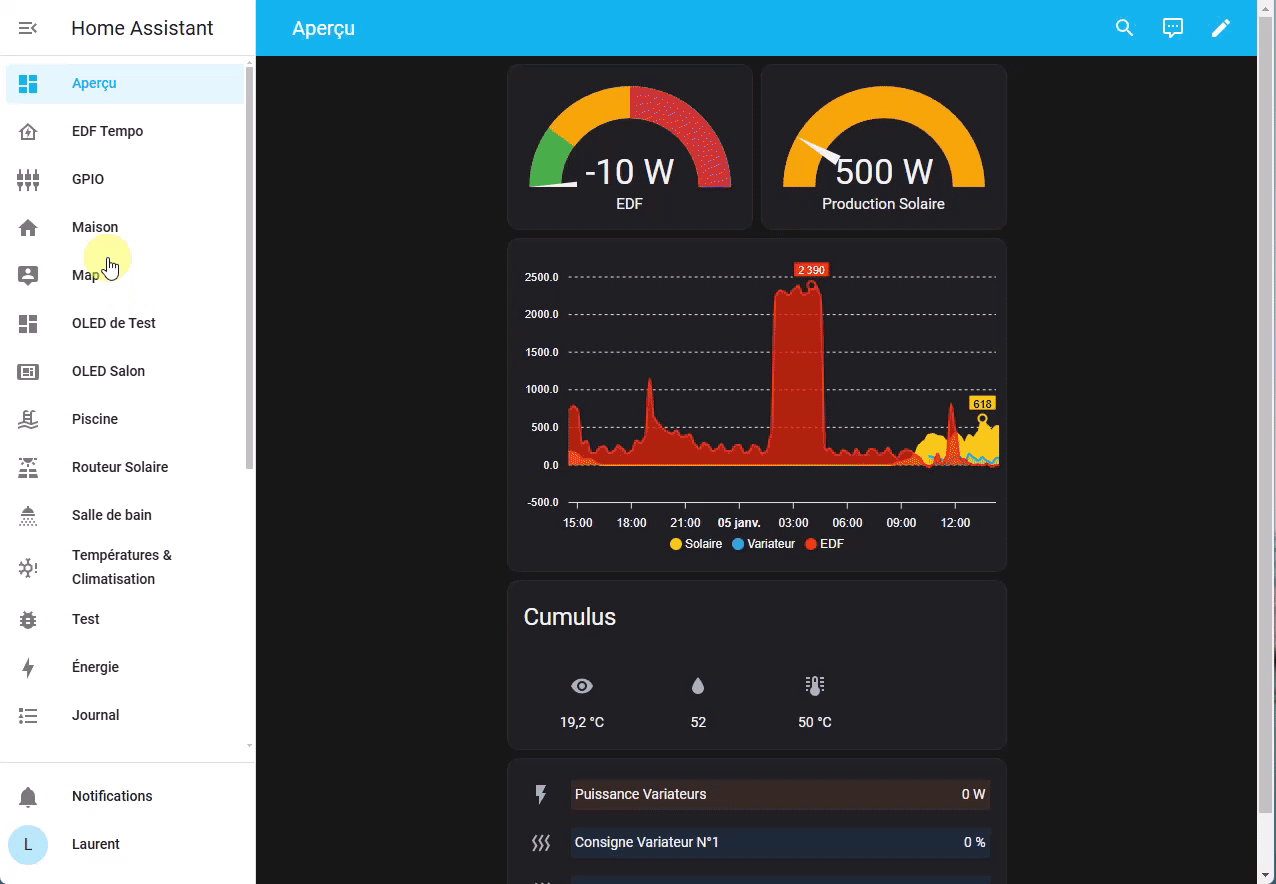Open the Assist chat bubble icon

click(1173, 28)
